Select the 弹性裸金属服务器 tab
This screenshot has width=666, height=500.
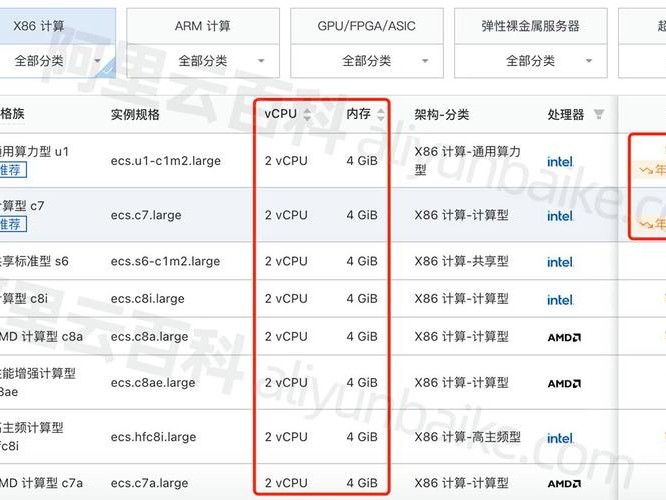531,26
